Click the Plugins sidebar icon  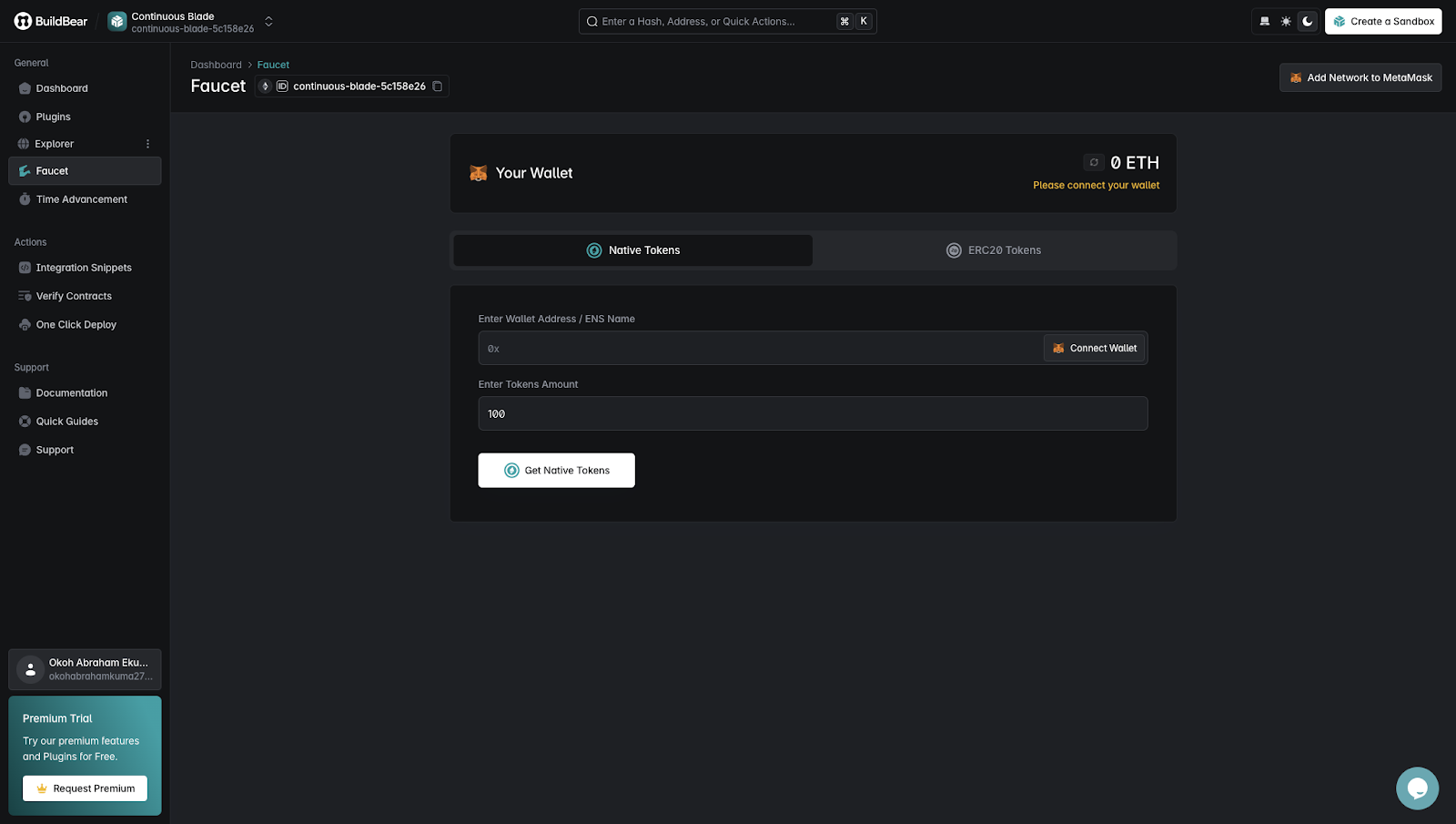point(25,117)
